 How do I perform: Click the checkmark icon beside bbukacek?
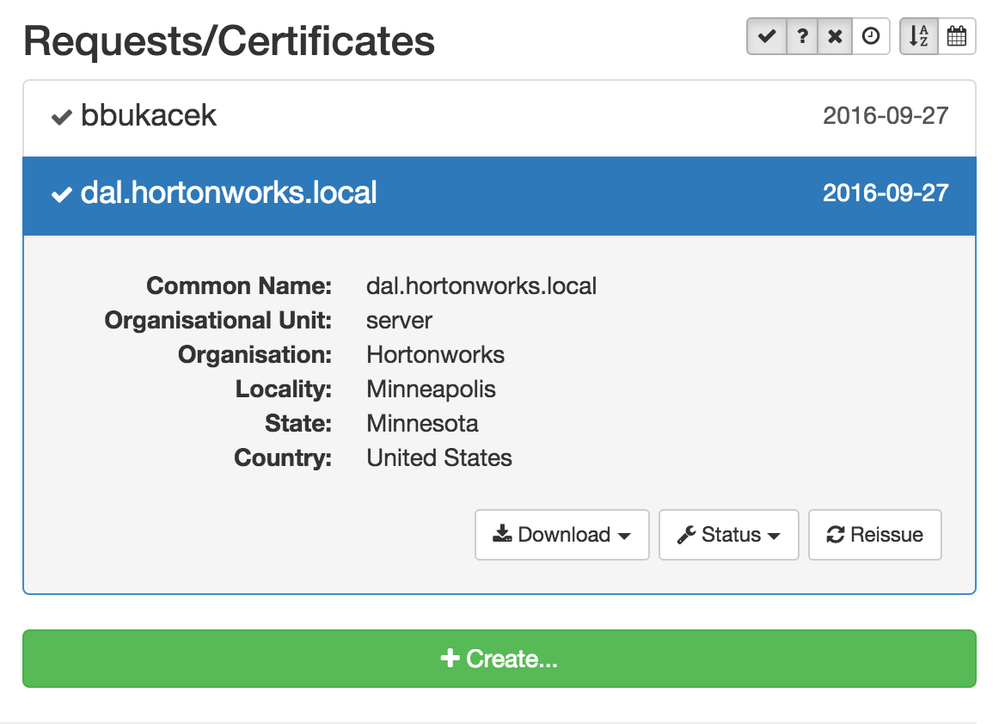click(x=62, y=117)
